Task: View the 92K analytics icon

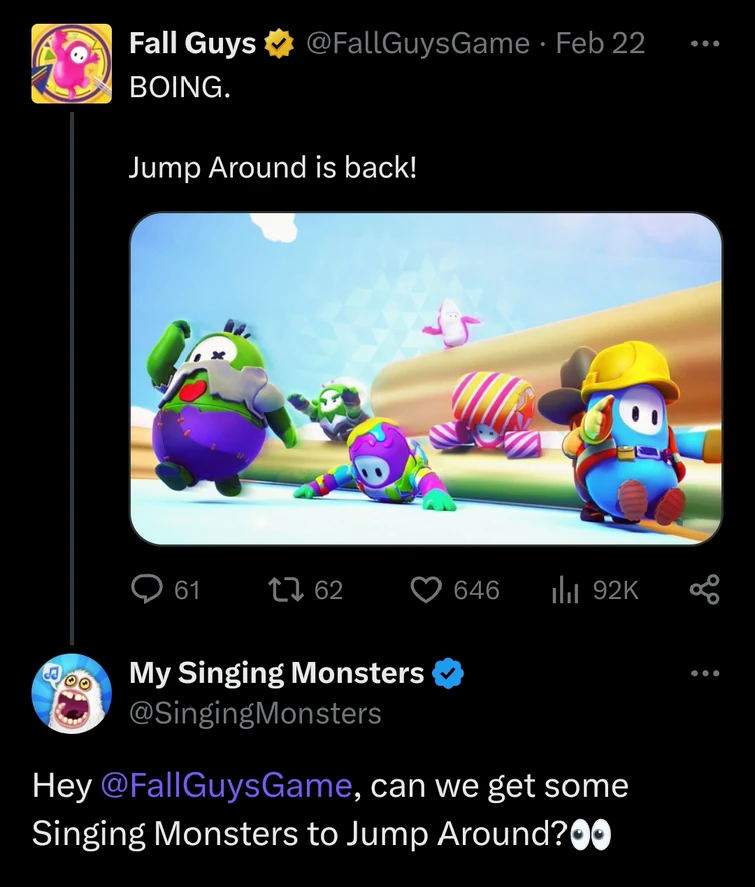Action: (x=565, y=591)
